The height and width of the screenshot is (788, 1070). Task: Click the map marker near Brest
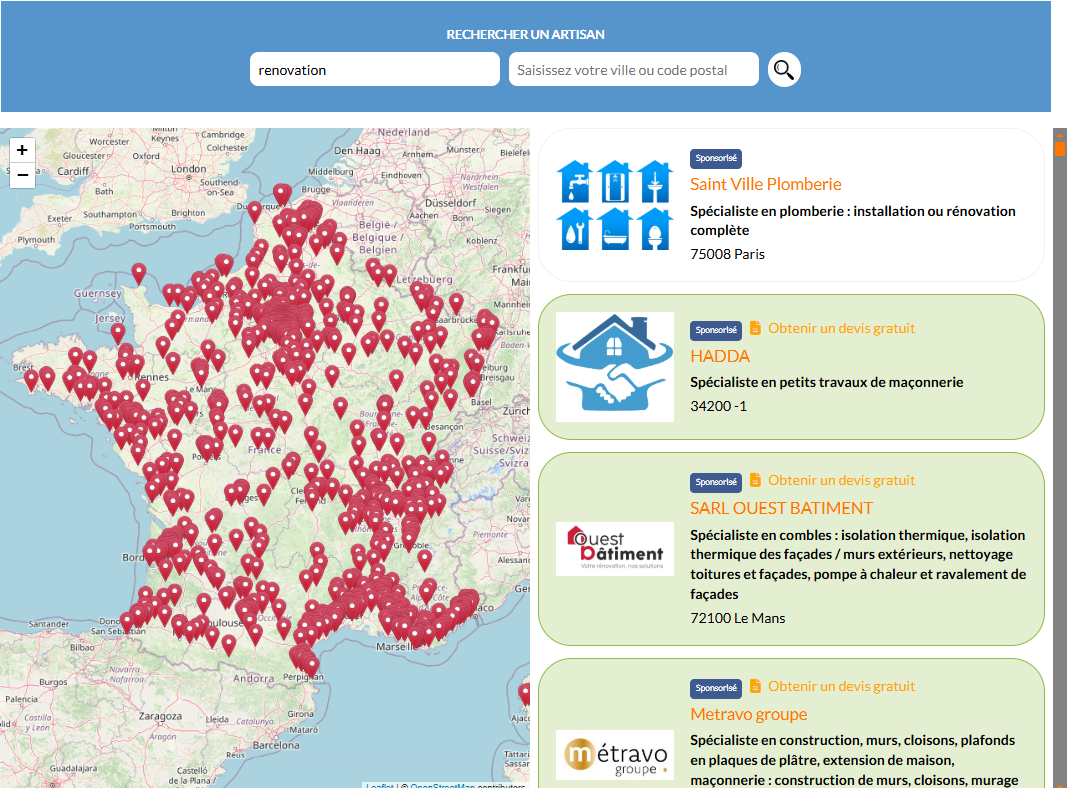pyautogui.click(x=31, y=379)
